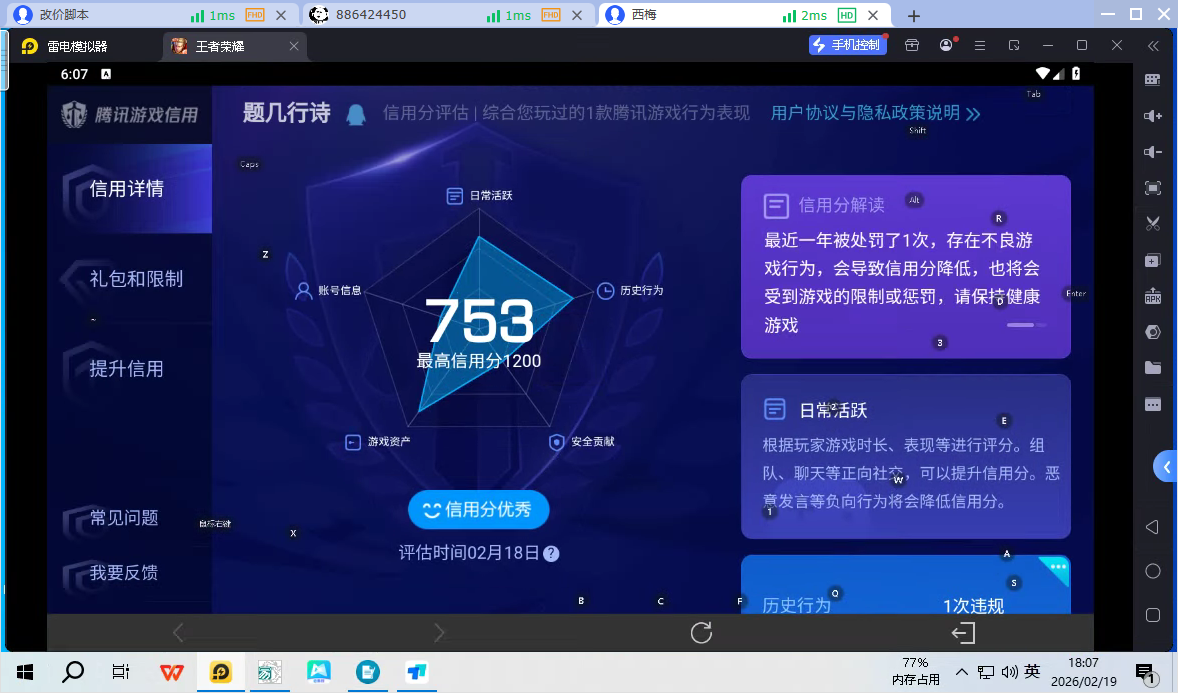1178x693 pixels.
Task: Toggle the 手机控制 phone control feature
Action: click(847, 45)
